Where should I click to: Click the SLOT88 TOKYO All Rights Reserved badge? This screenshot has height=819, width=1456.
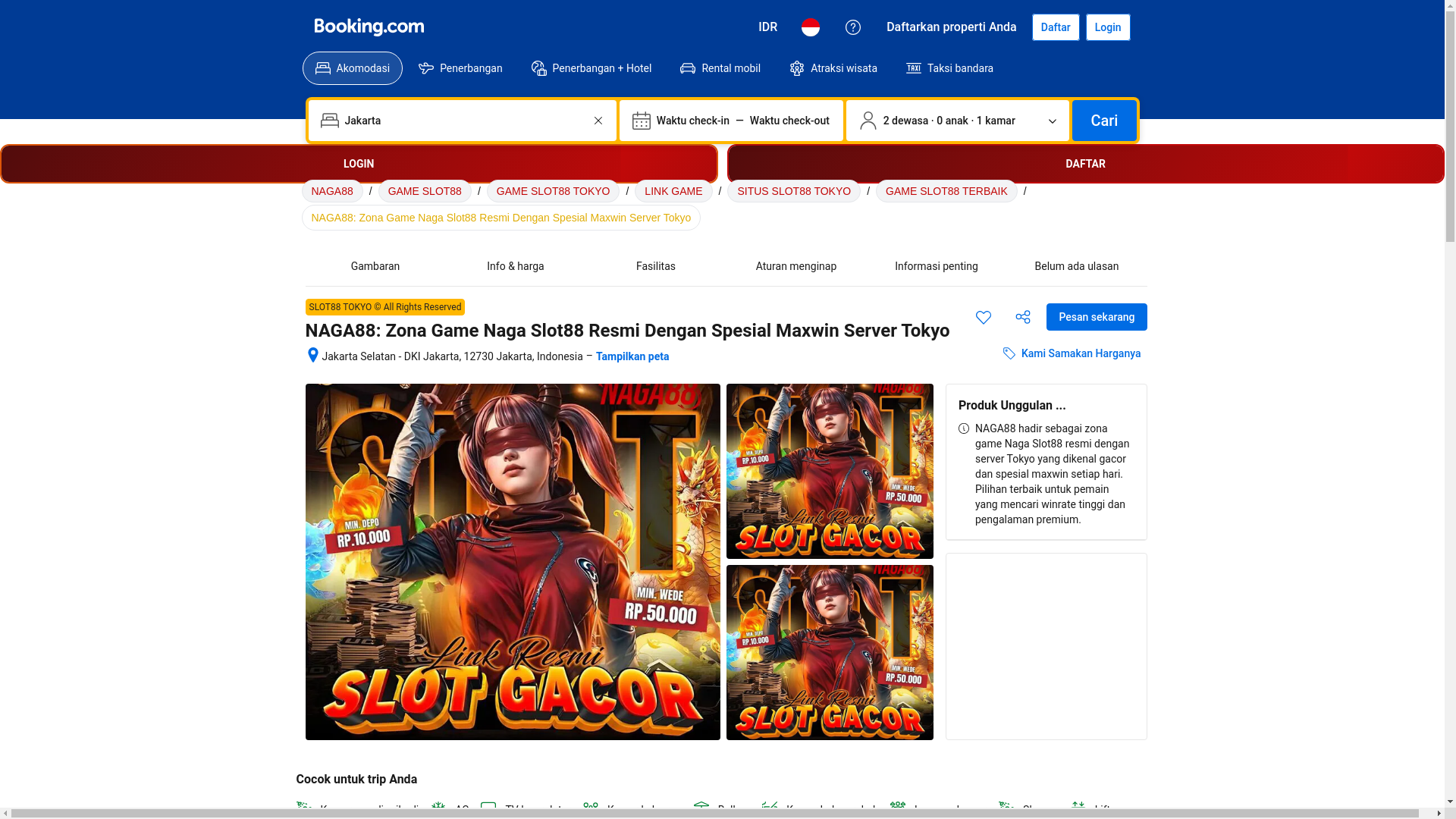(385, 307)
